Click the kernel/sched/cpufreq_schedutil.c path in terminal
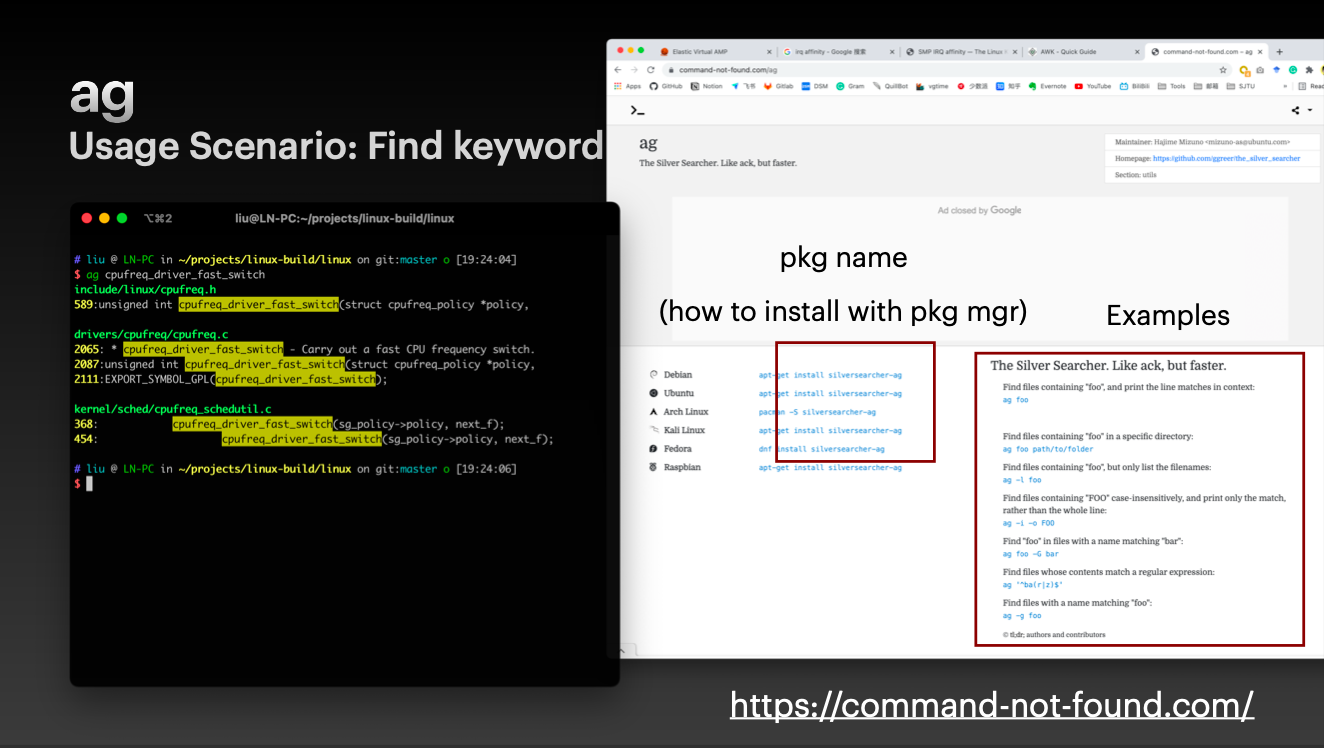 point(173,409)
